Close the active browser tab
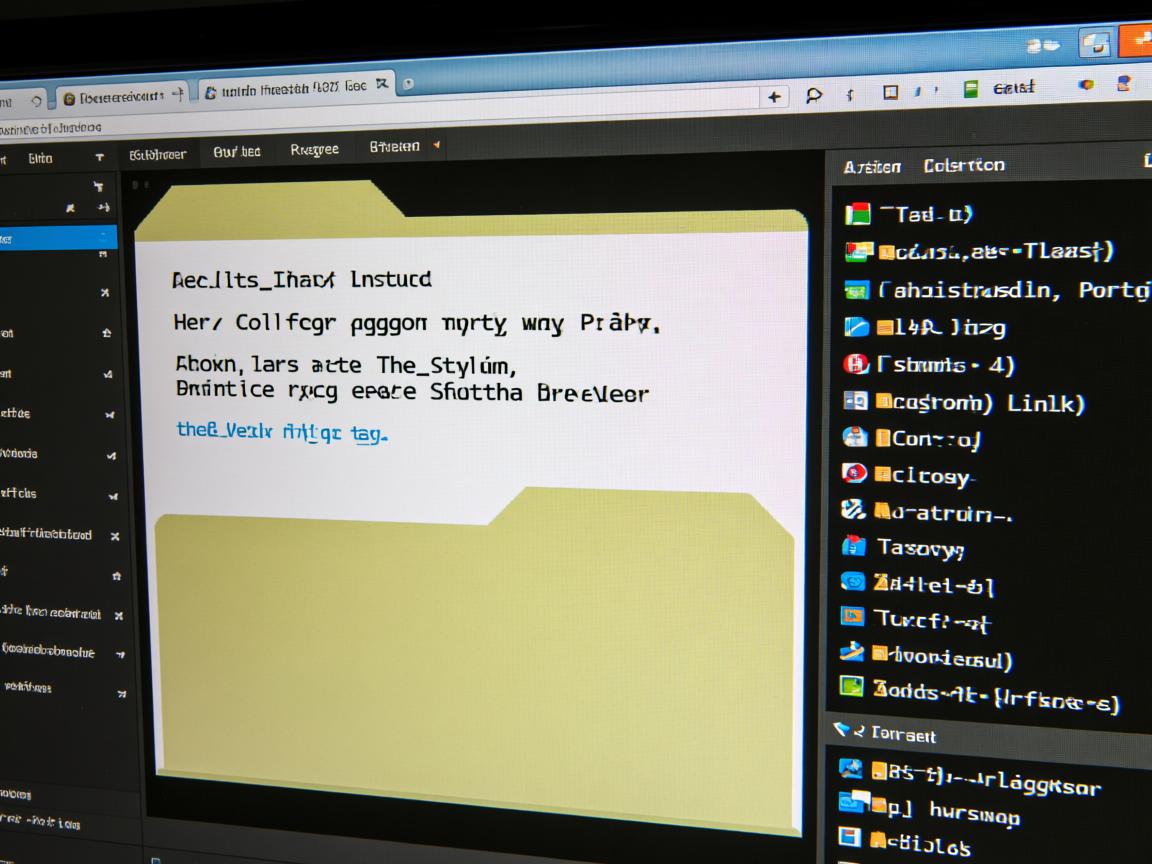 [381, 86]
